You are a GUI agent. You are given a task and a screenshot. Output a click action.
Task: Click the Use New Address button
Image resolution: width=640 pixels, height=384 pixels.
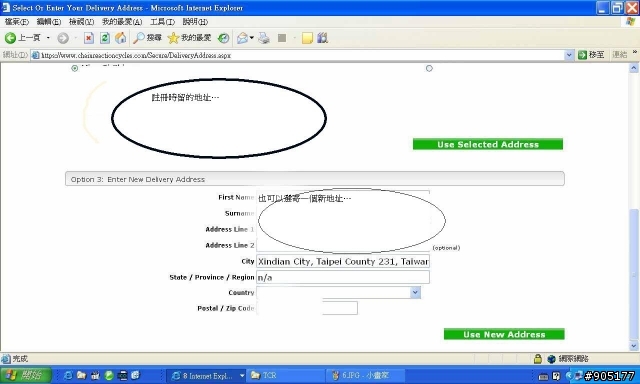coord(504,334)
